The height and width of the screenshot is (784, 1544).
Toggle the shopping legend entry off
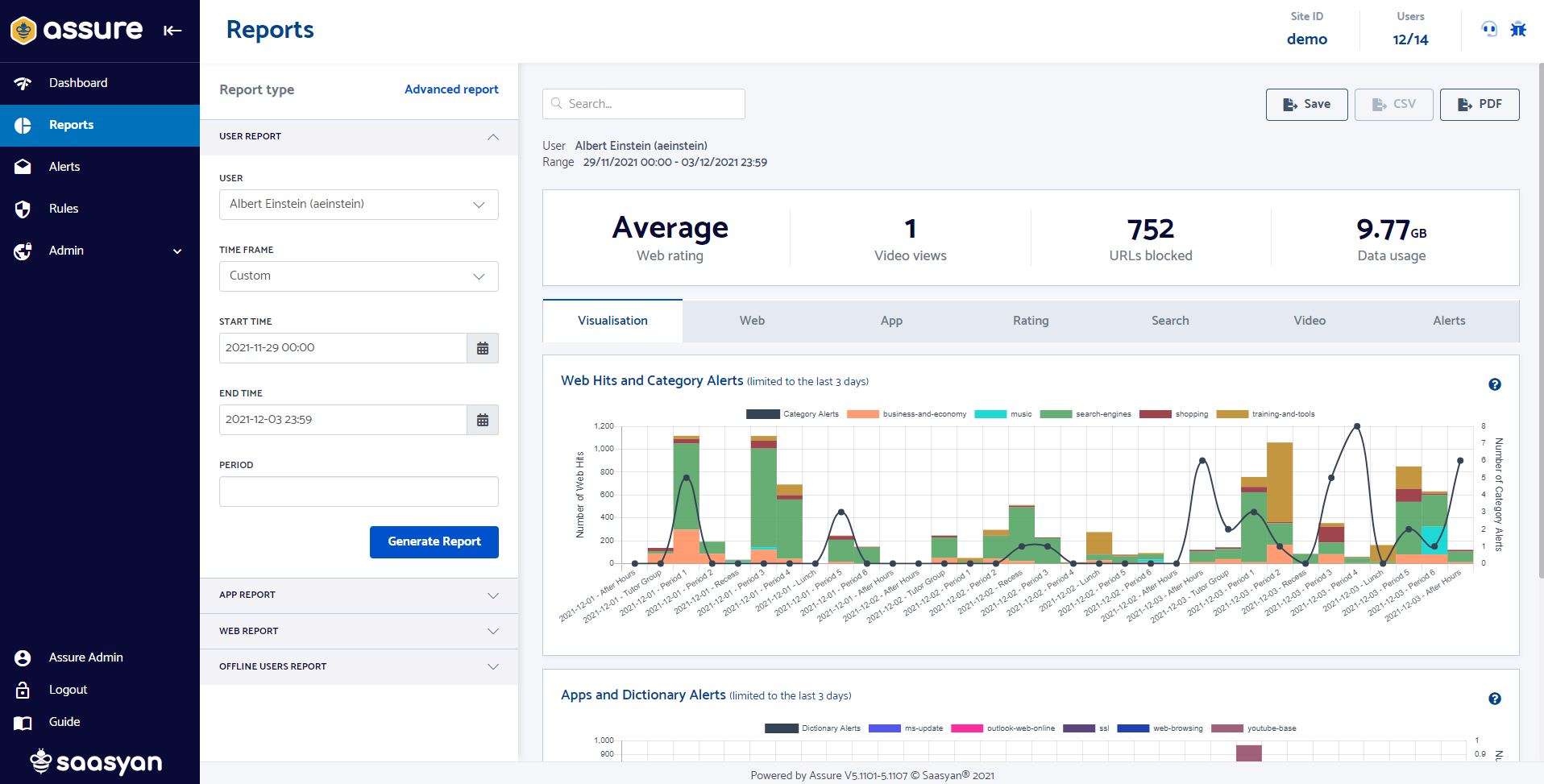(1181, 414)
